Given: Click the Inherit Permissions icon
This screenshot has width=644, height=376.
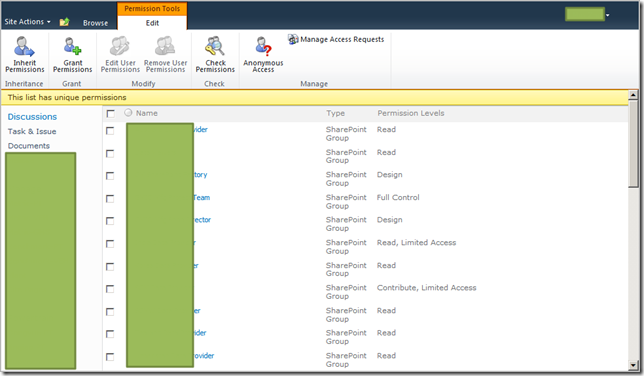Looking at the screenshot, I should 24,46.
